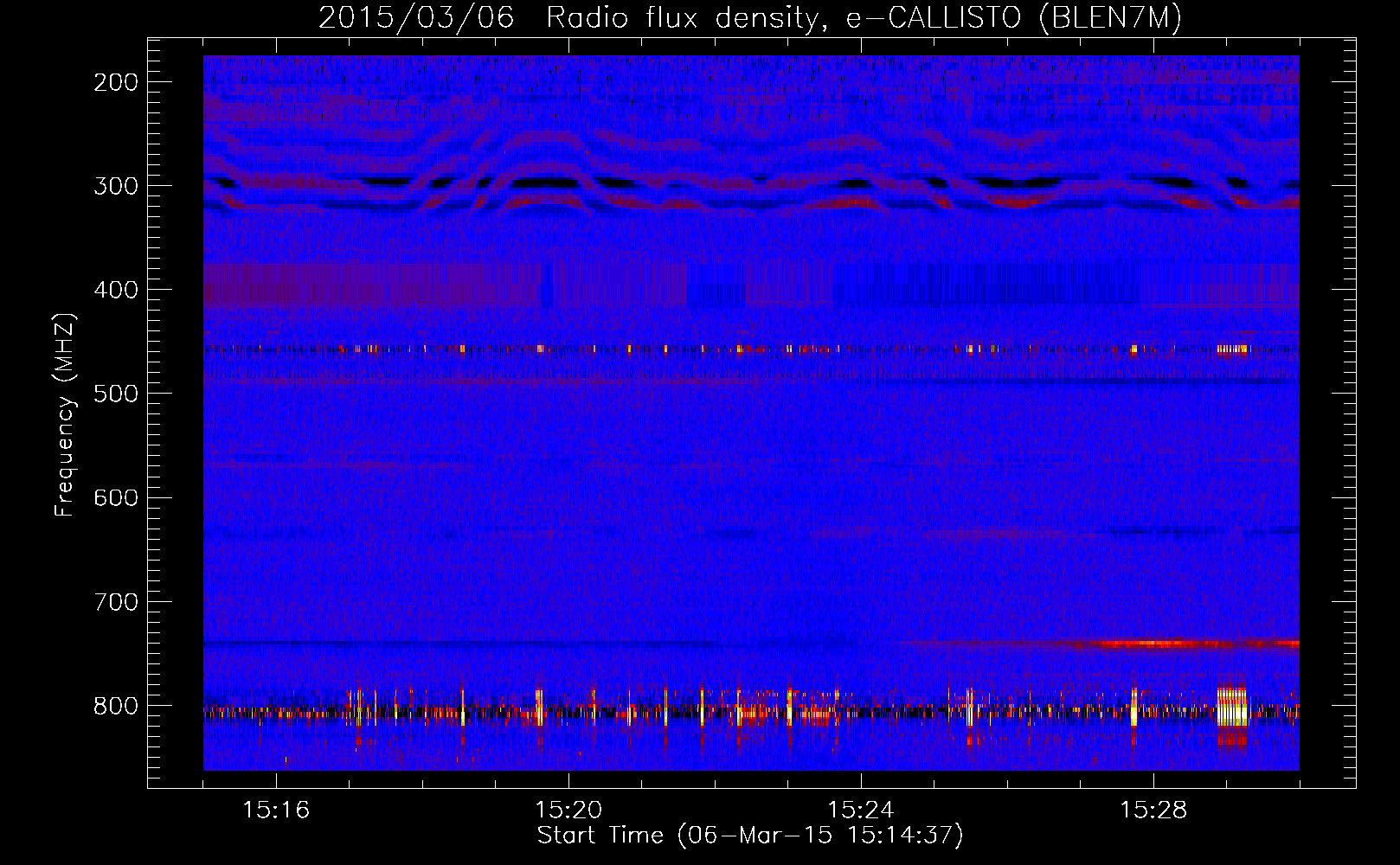Click the wavy black band near 300 MHz
1400x865 pixels.
(x=751, y=183)
